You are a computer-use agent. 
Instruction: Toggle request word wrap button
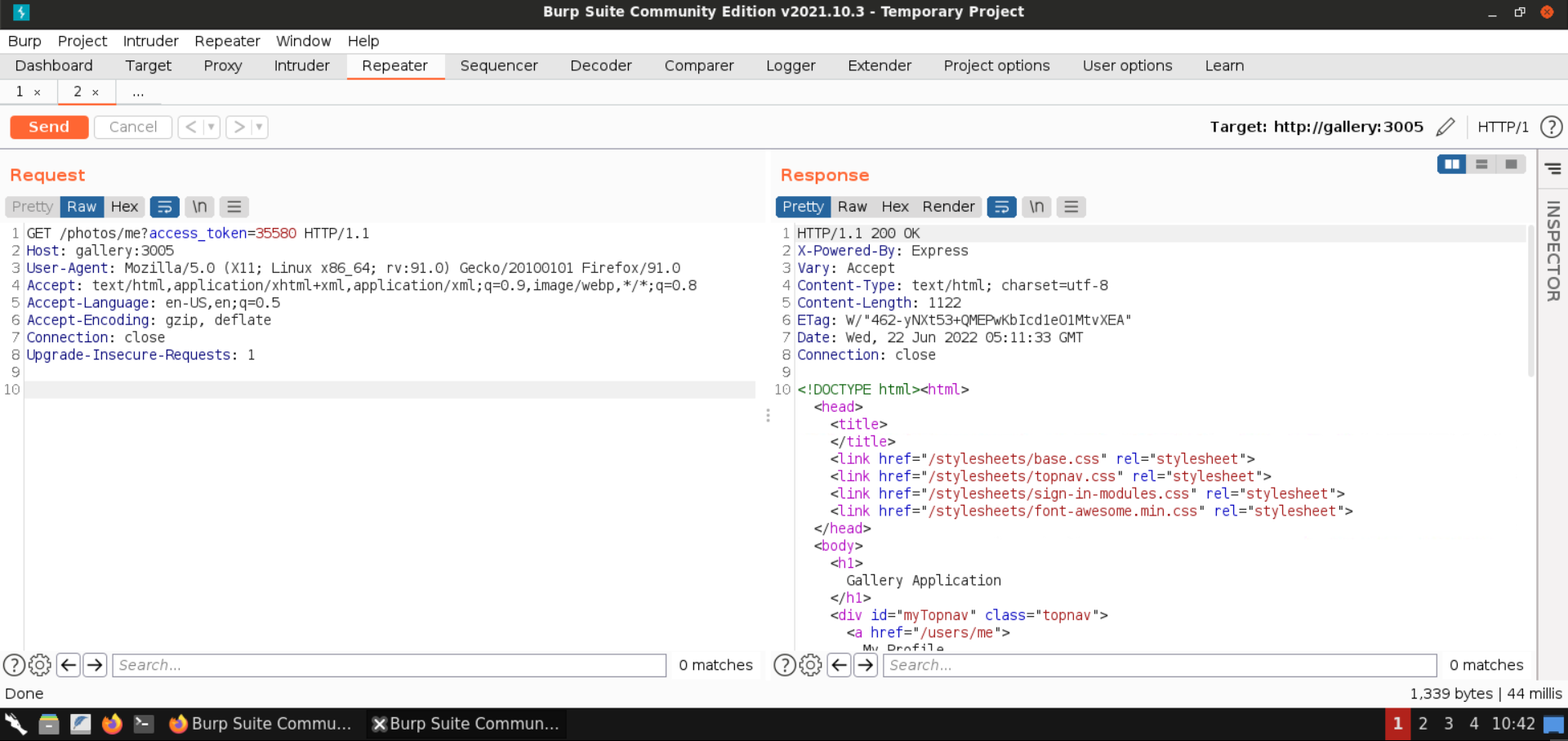click(164, 207)
